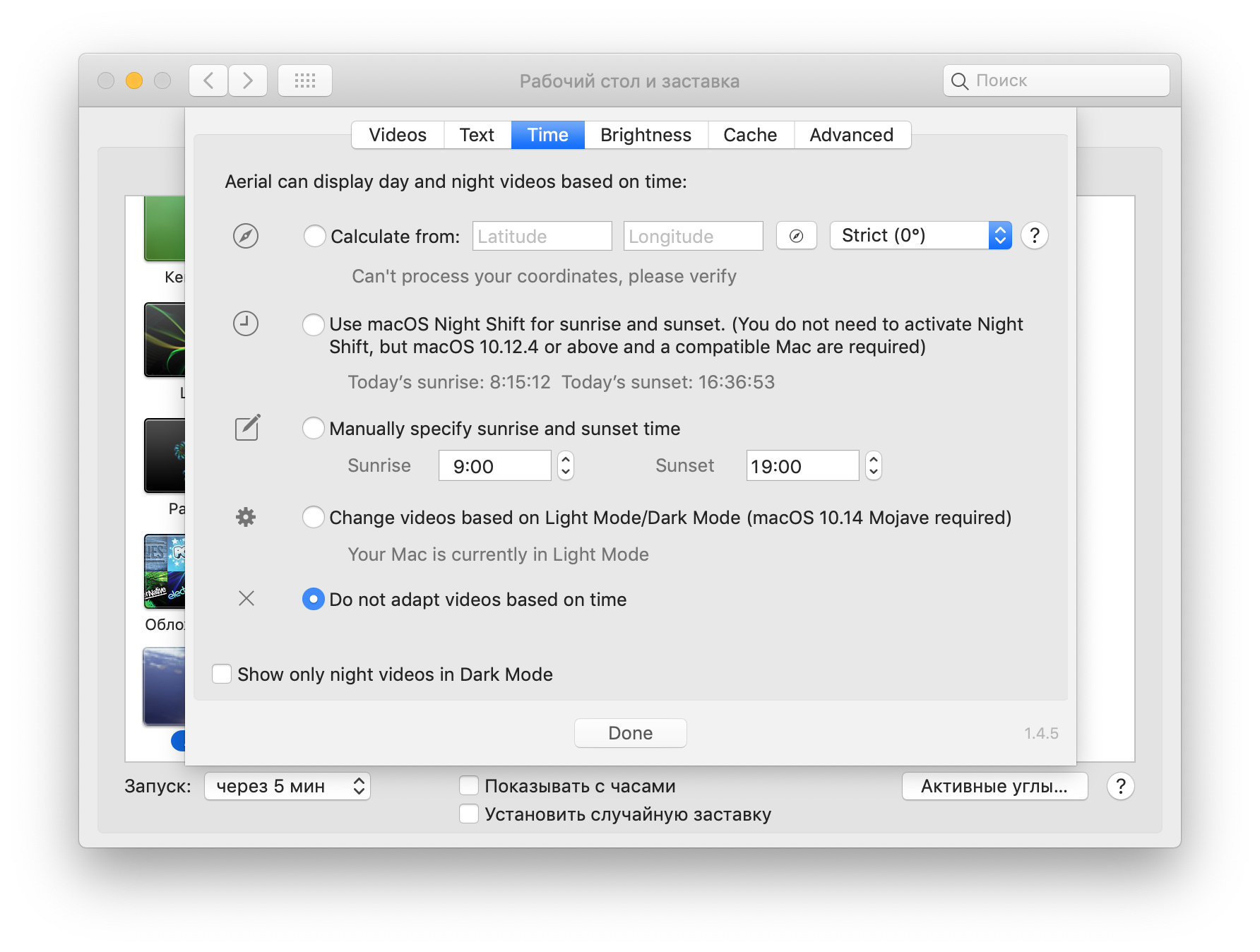Click the gear icon beside Light/Dark Mode option

pos(246,517)
